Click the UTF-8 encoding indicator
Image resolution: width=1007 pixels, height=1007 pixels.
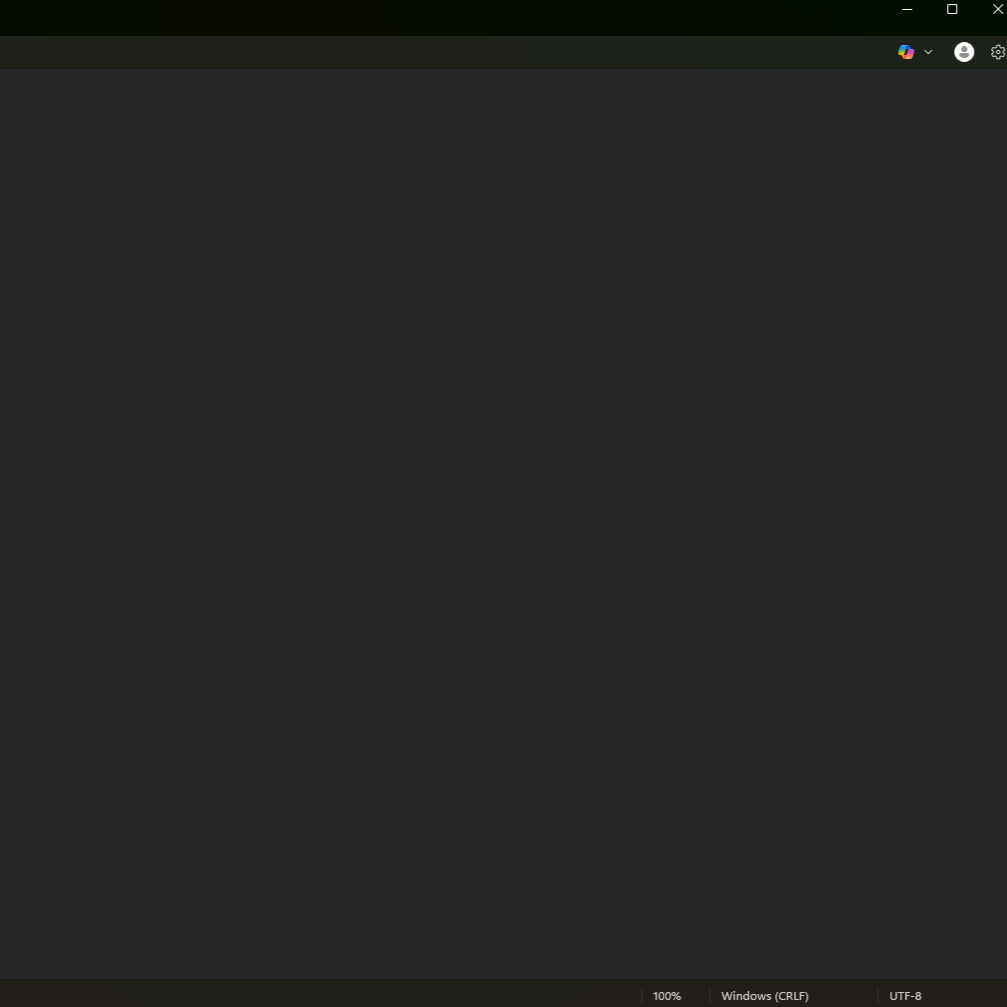pyautogui.click(x=905, y=995)
